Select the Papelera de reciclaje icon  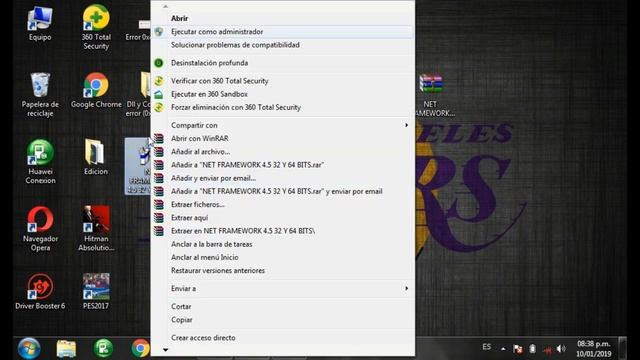(40, 95)
